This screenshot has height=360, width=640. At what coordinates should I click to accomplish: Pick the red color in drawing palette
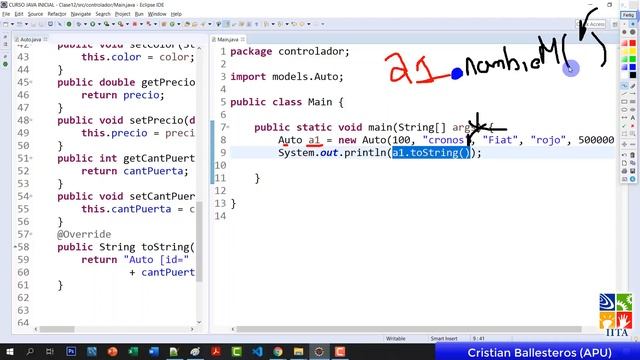click(x=633, y=43)
